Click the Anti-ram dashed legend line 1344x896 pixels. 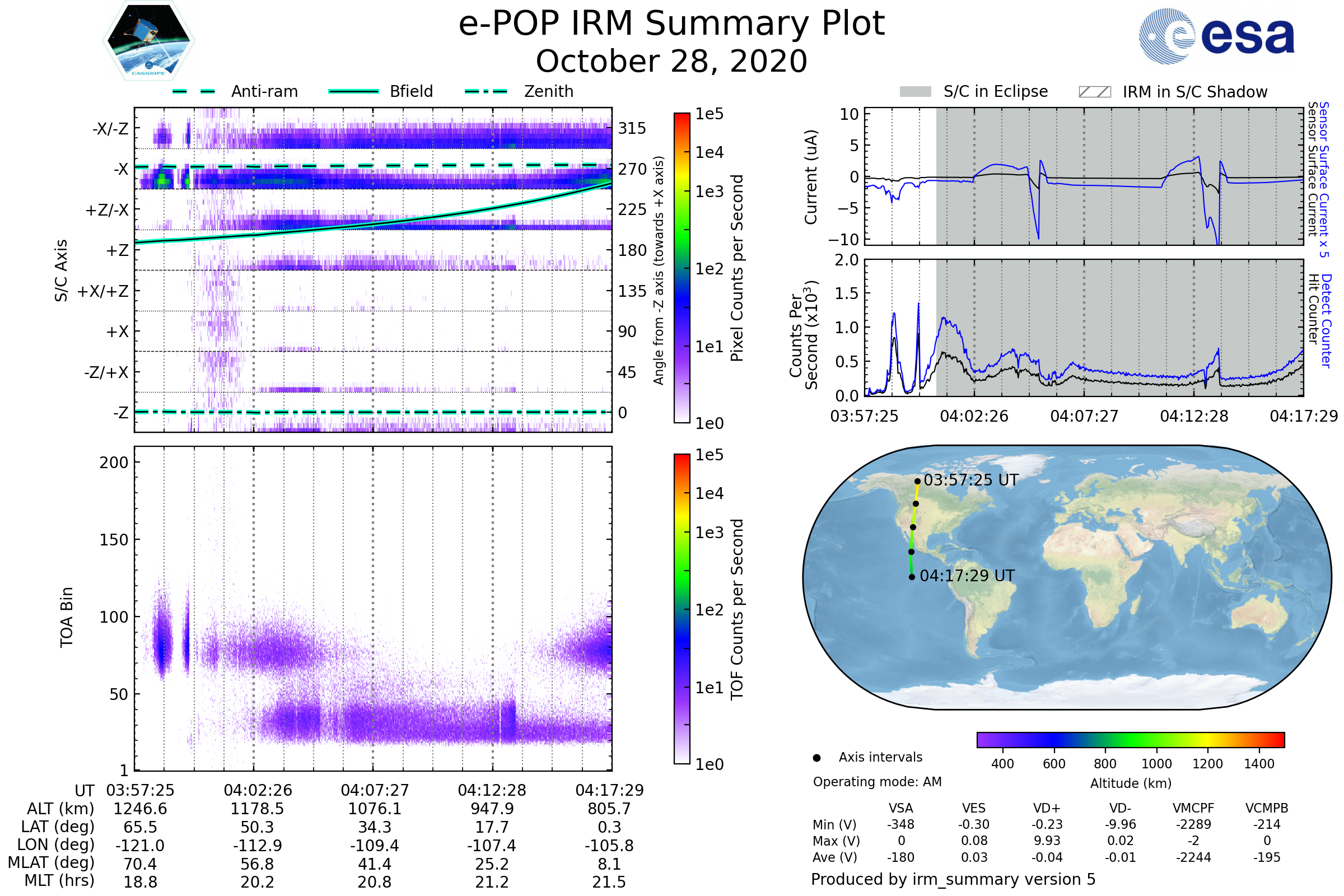194,91
